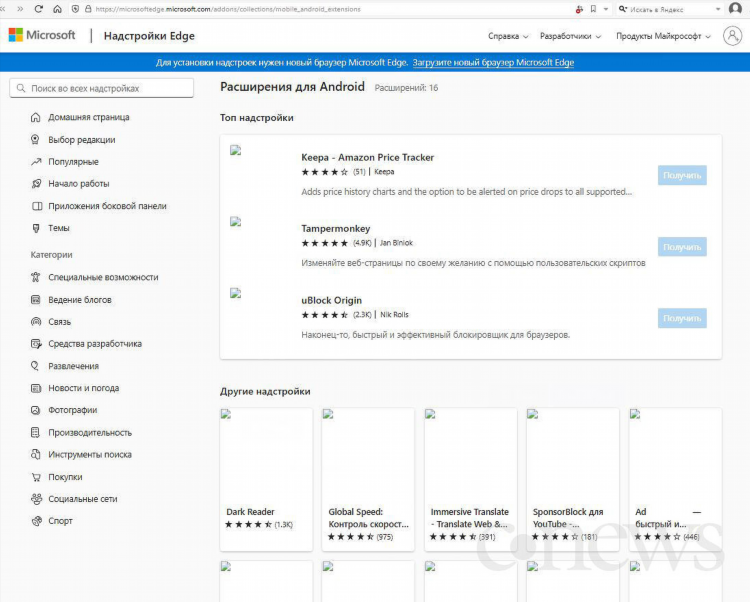The image size is (750, 602).
Task: Click the Инструменты поиска icon
Action: tap(36, 455)
